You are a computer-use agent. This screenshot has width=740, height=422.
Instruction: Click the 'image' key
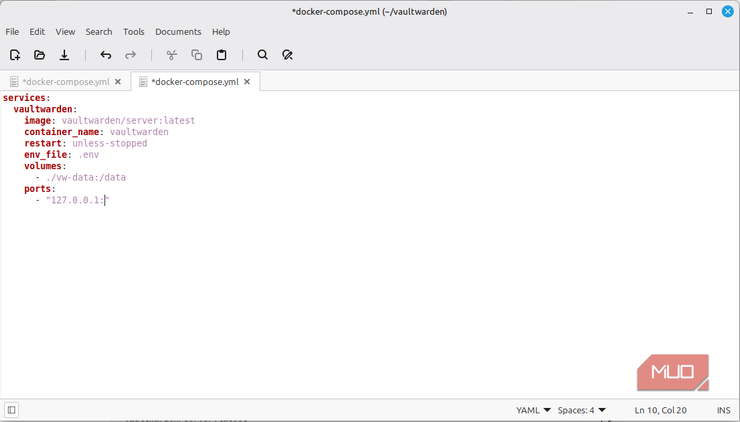click(x=37, y=120)
